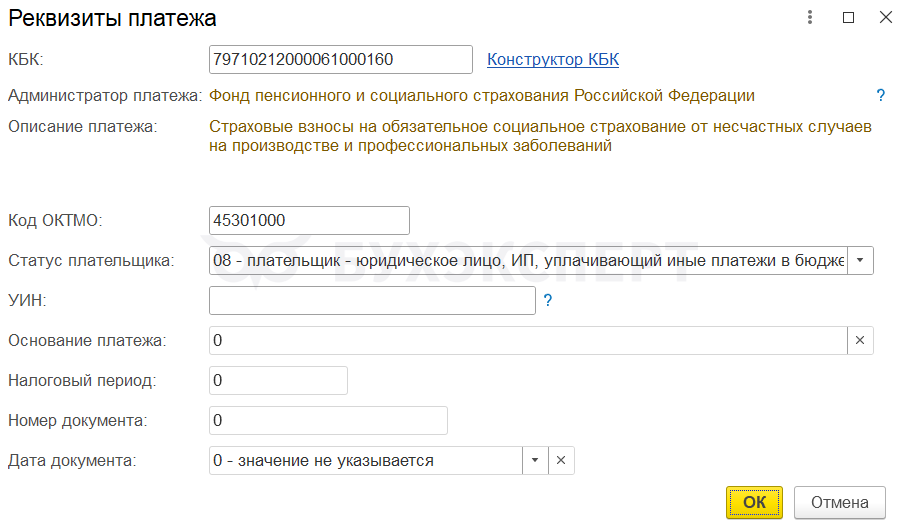The image size is (899, 527).
Task: Select the empty УИН input field
Action: (372, 300)
